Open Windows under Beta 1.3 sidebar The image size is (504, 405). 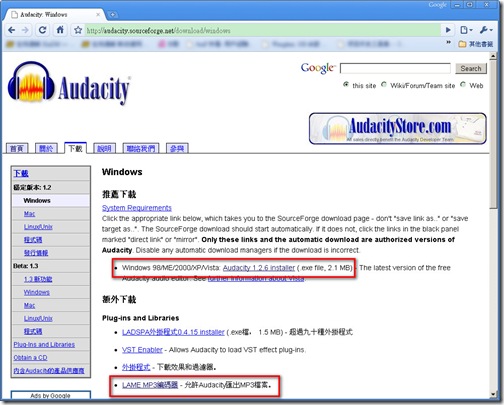point(37,292)
